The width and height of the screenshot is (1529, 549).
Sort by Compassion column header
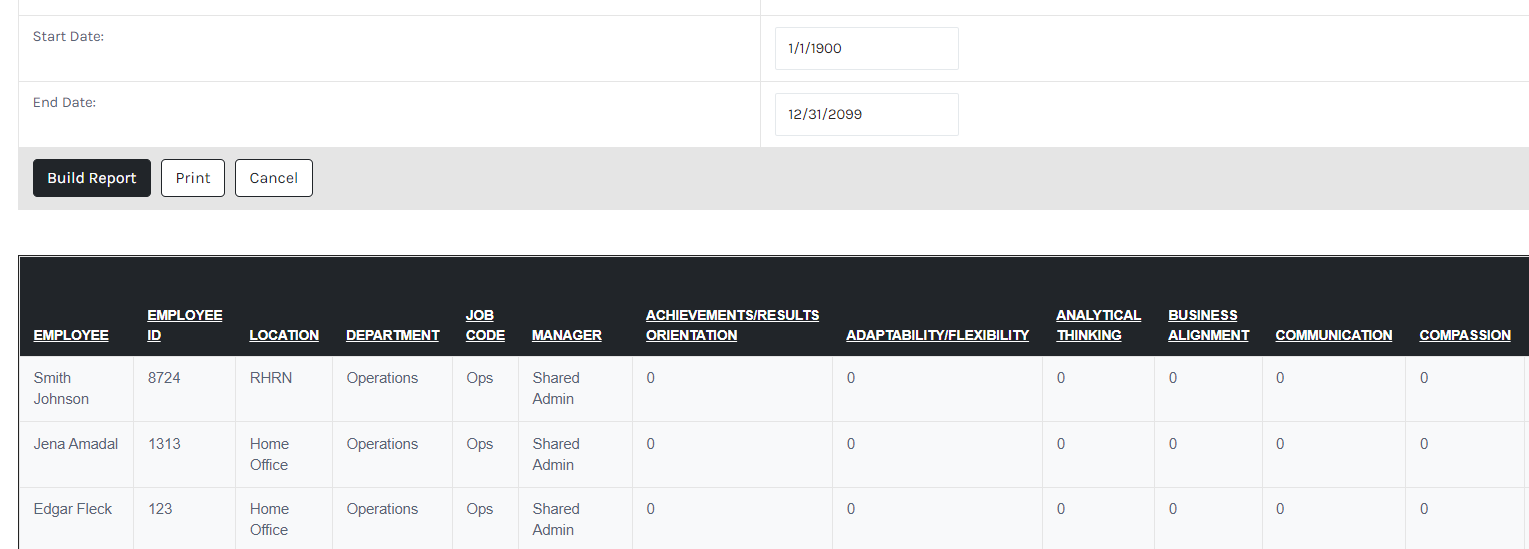click(1465, 335)
